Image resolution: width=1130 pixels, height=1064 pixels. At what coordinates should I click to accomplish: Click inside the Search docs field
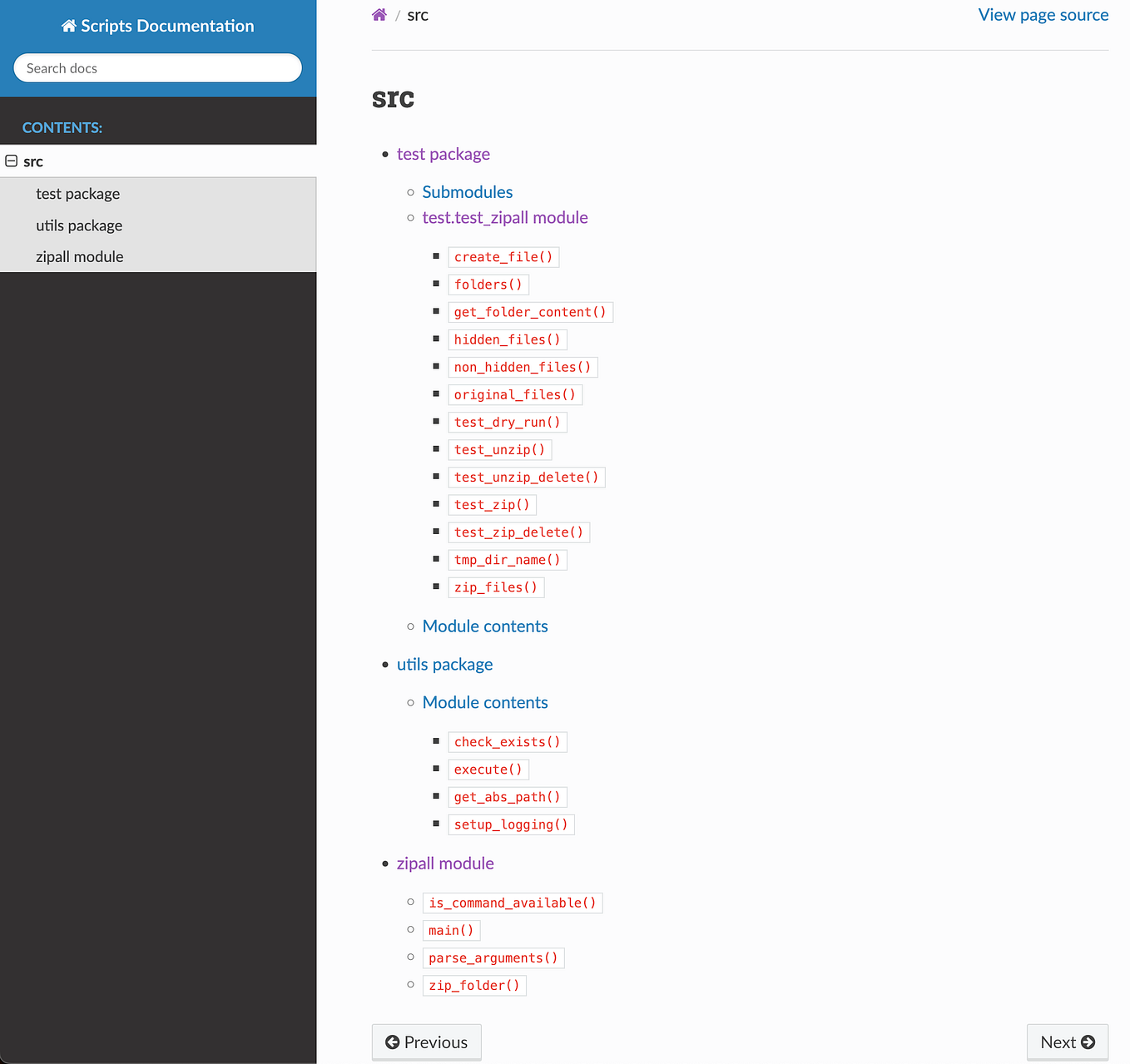coord(157,67)
